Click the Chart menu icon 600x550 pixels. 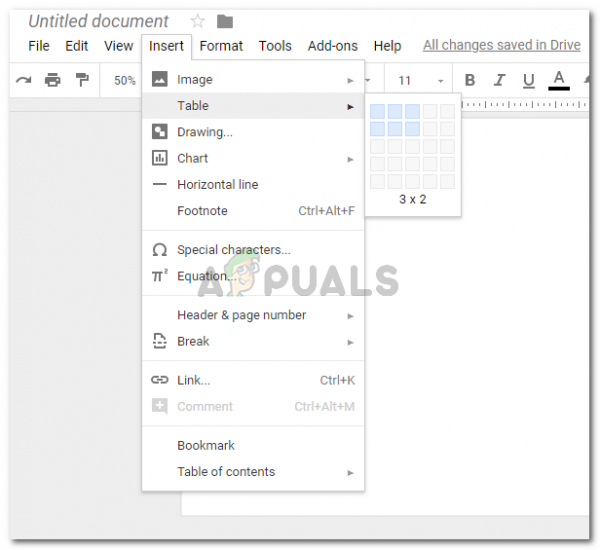(x=160, y=158)
